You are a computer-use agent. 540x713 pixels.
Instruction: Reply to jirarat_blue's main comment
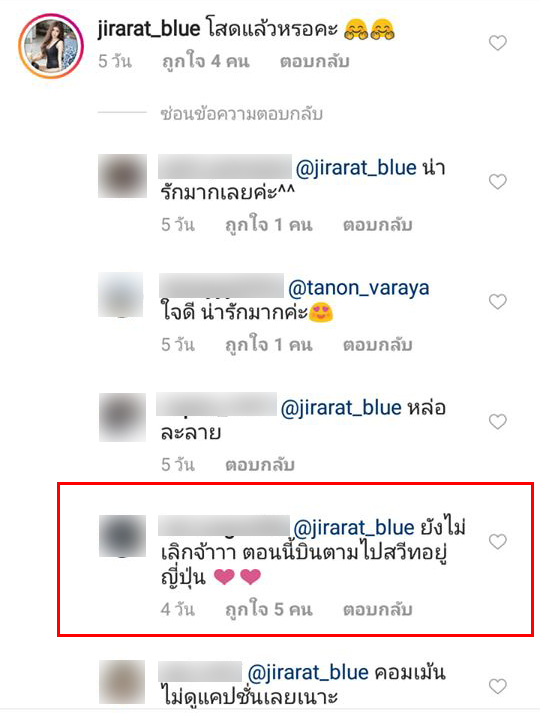coord(314,61)
